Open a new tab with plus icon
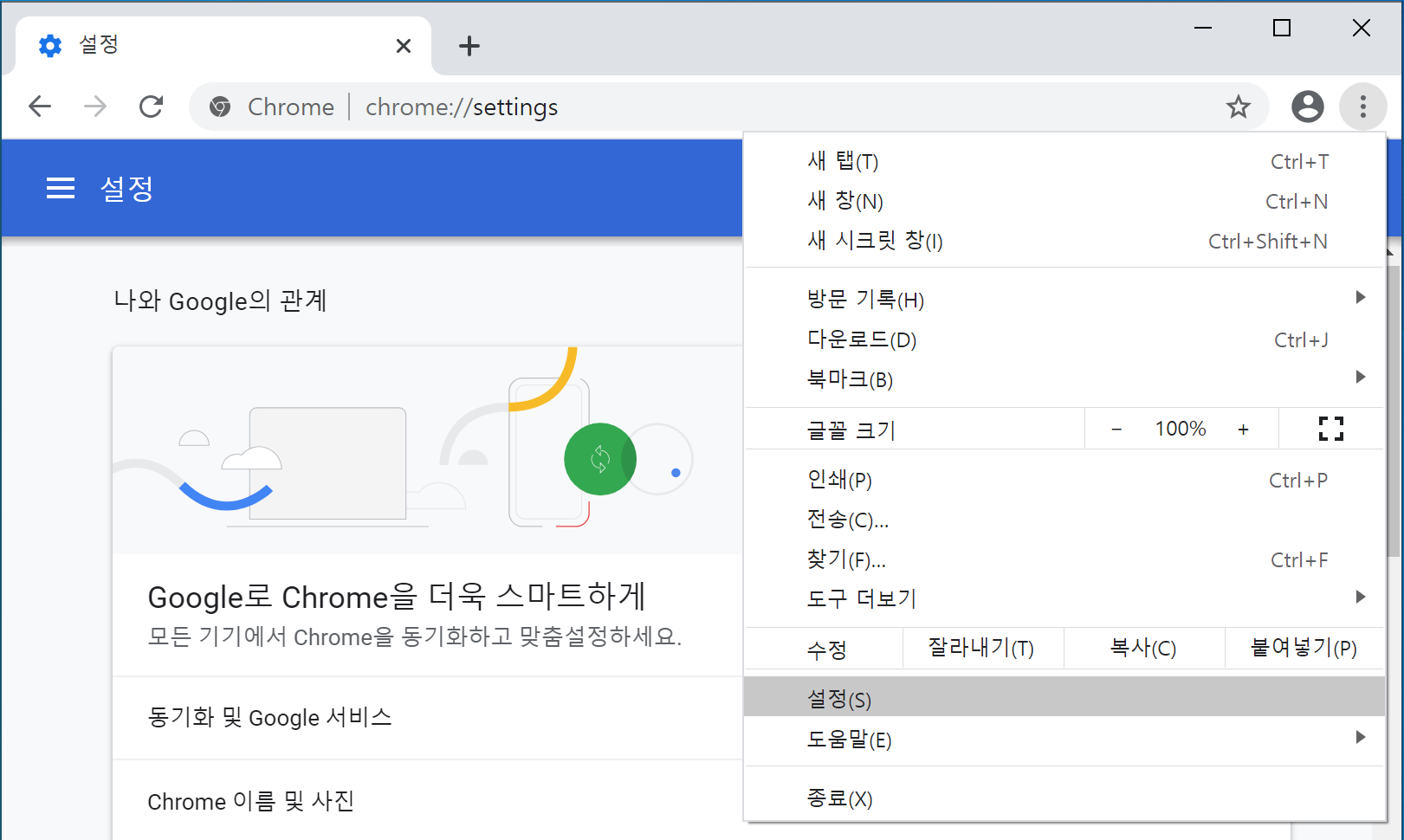 coord(469,46)
